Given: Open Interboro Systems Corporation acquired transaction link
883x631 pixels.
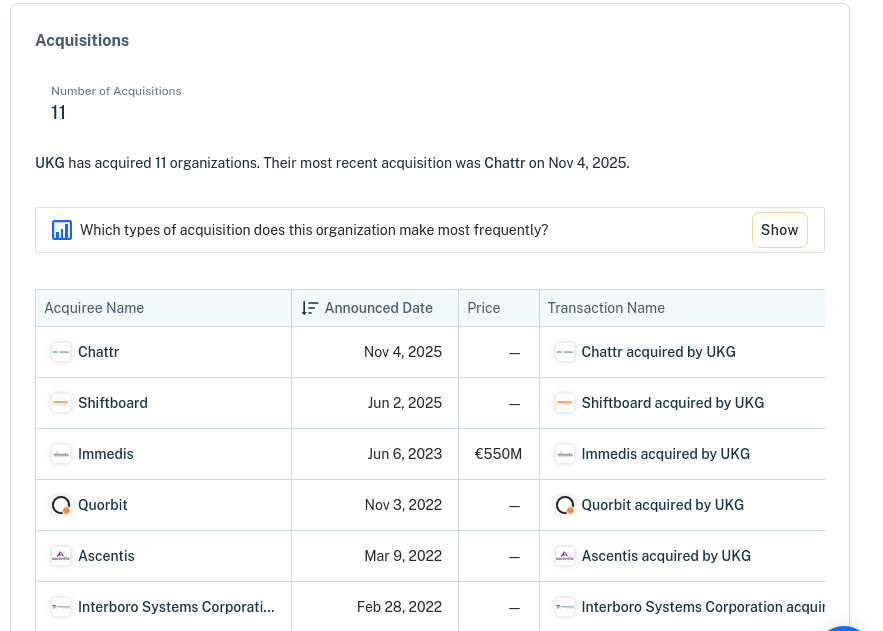Looking at the screenshot, I should click(702, 607).
